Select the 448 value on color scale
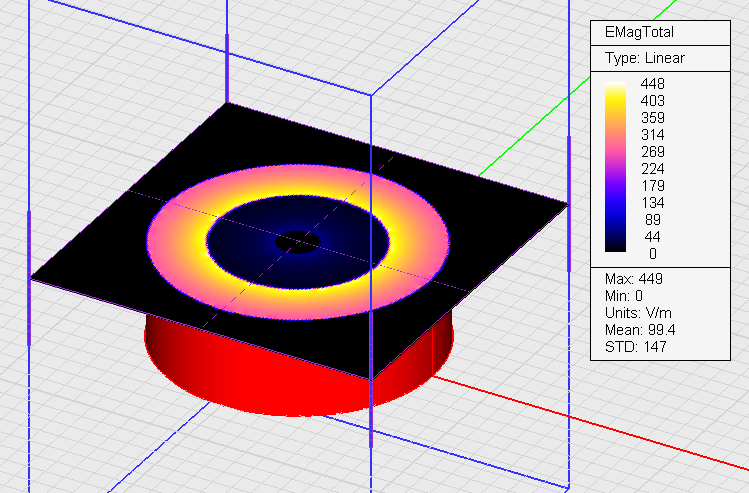The width and height of the screenshot is (749, 493). [652, 84]
